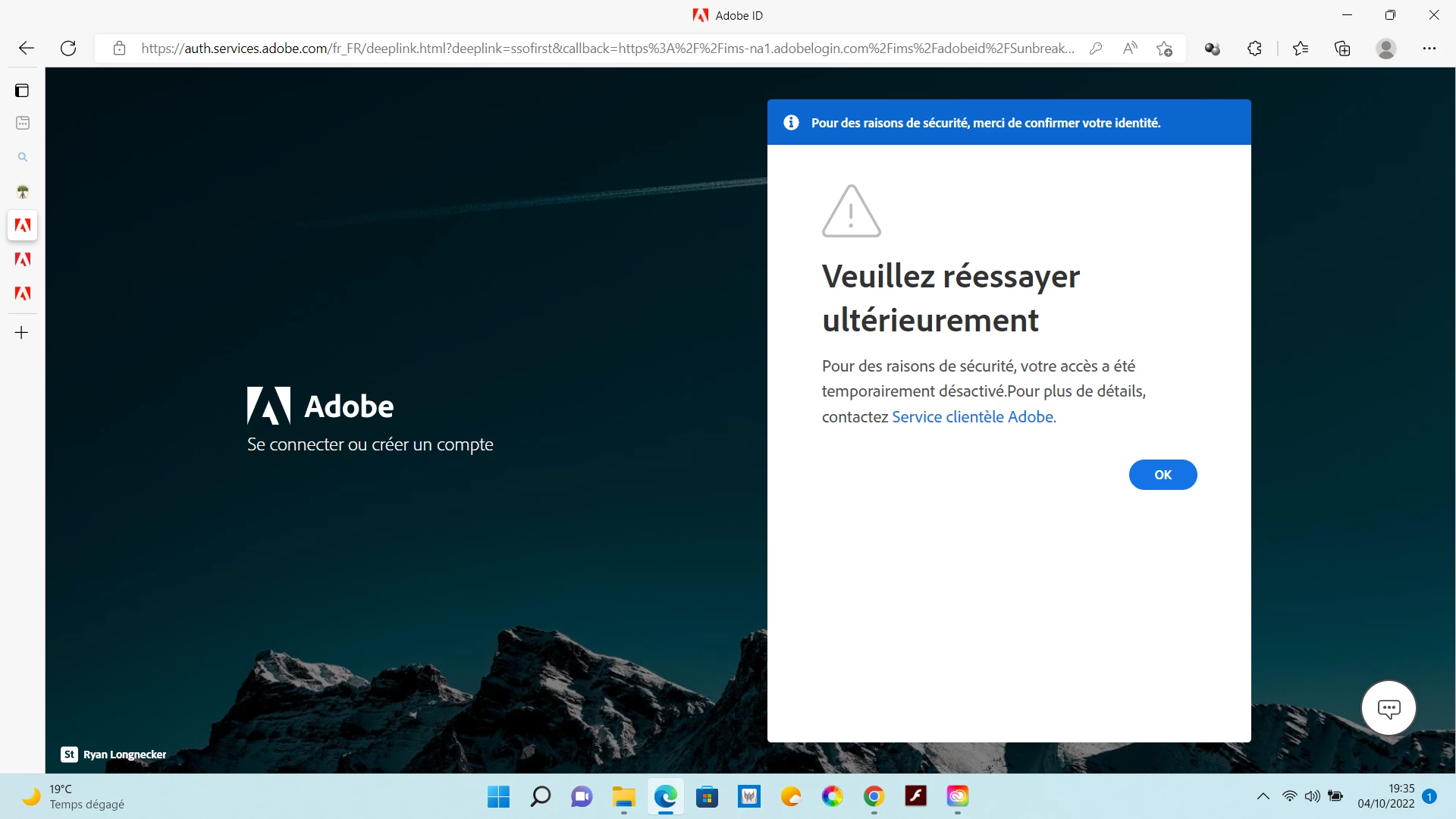Click the site lock icon in address bar
The image size is (1456, 819).
point(119,49)
